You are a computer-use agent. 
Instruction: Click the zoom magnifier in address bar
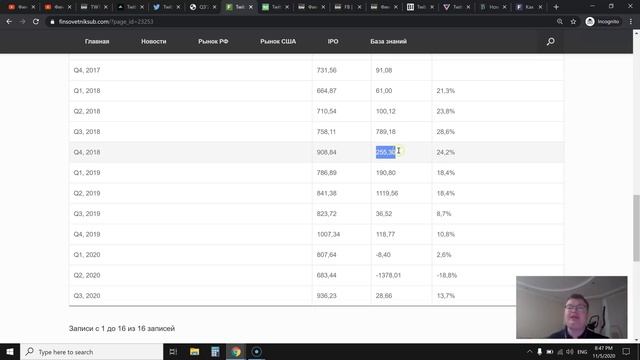click(560, 22)
